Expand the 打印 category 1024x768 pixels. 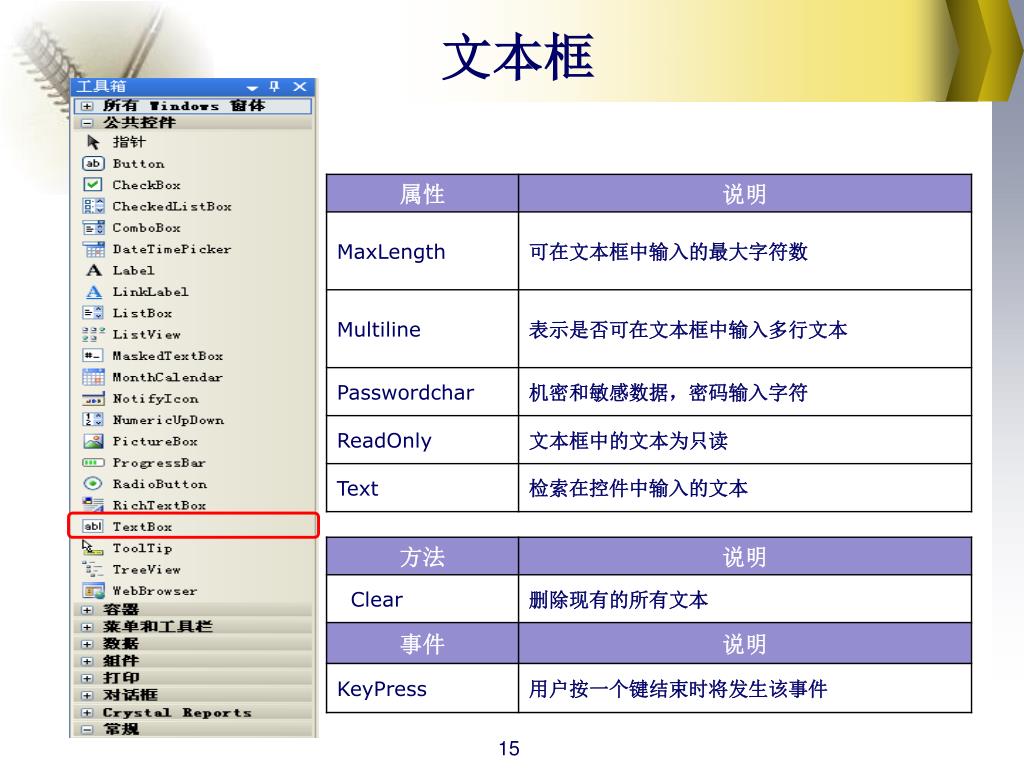(87, 678)
